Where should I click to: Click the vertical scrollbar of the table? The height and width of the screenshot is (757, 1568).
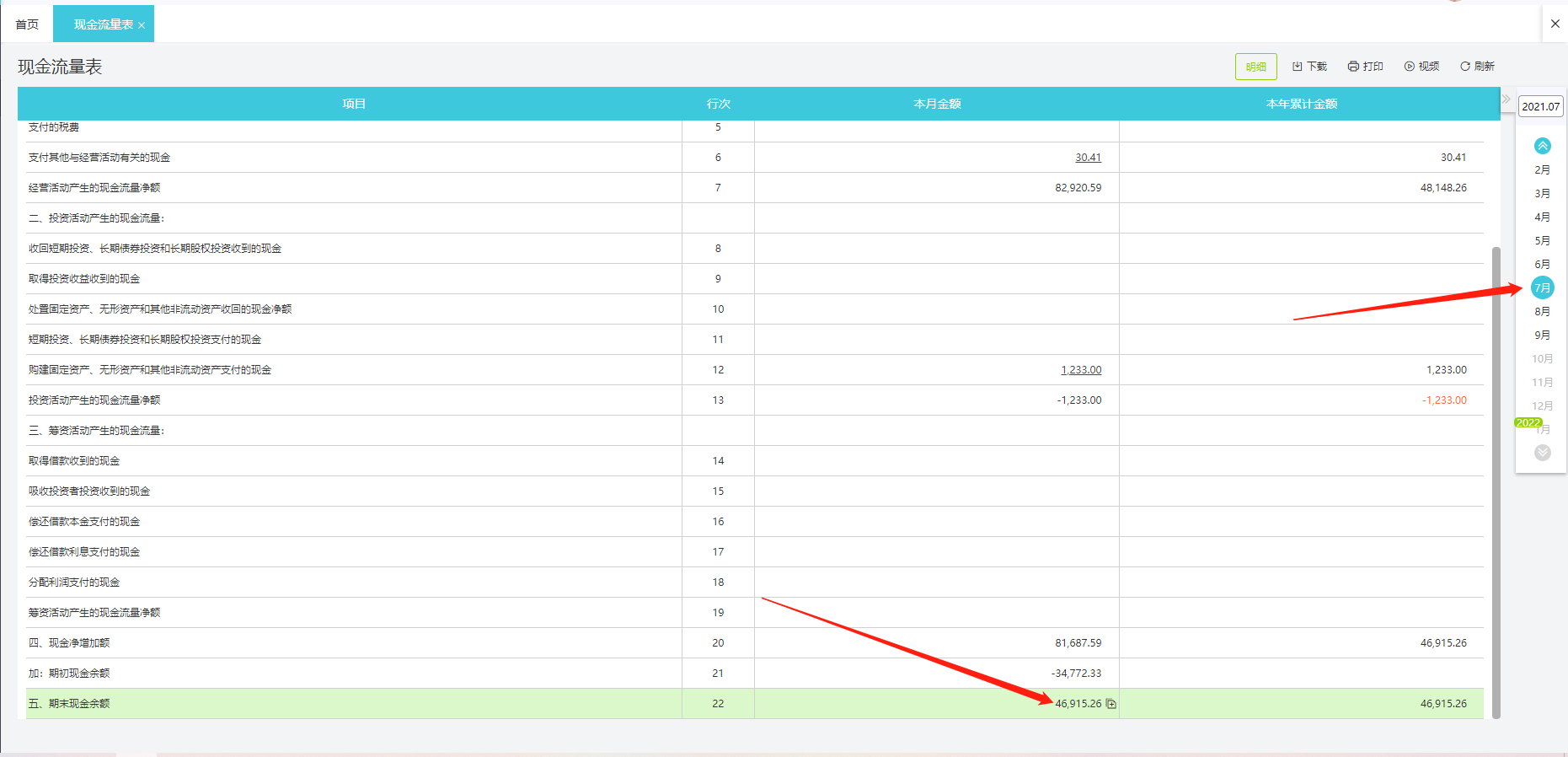1496,482
